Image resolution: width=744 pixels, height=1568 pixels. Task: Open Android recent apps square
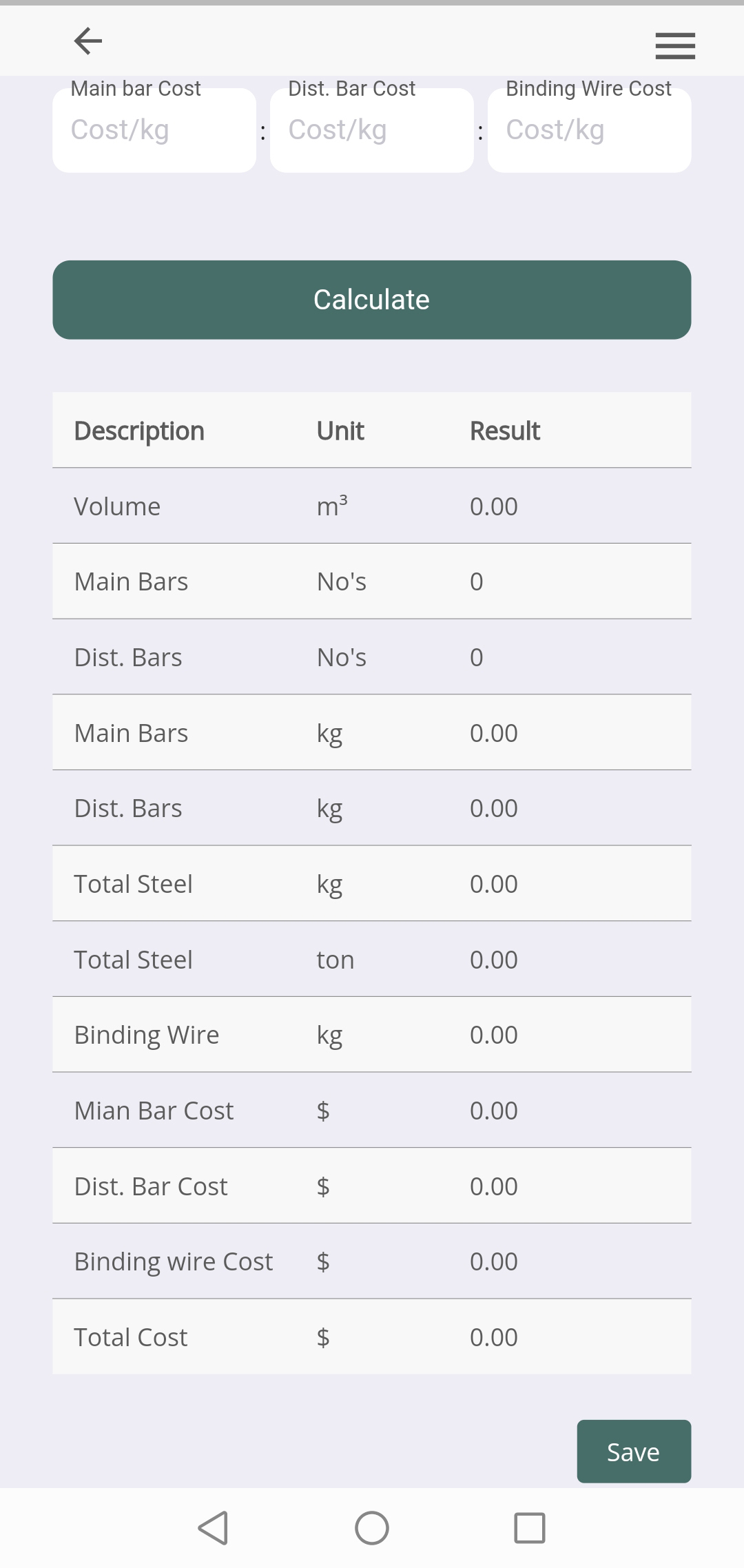529,1528
